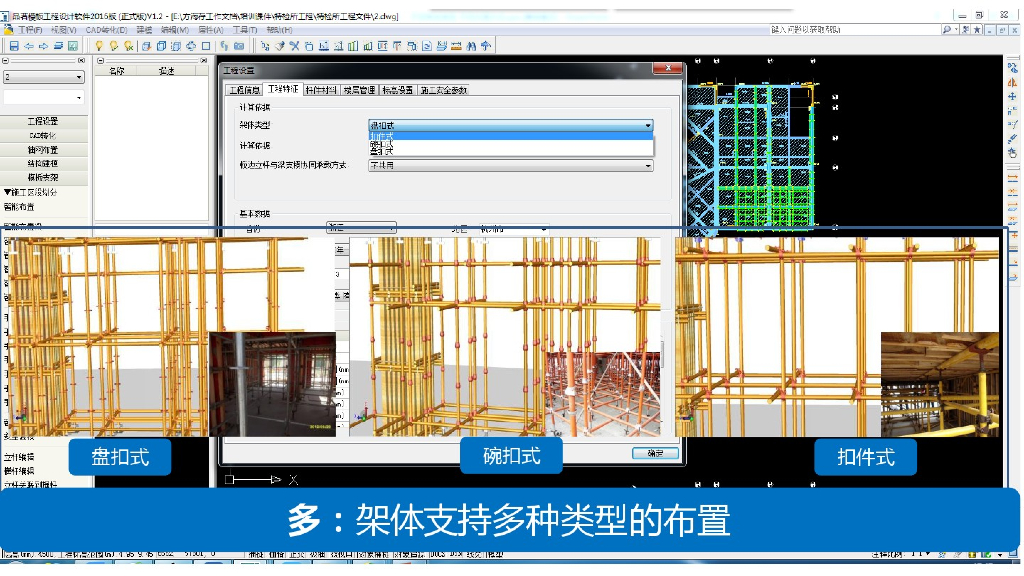The width and height of the screenshot is (1024, 576).
Task: Switch to the 楼层管理 tab
Action: (359, 90)
